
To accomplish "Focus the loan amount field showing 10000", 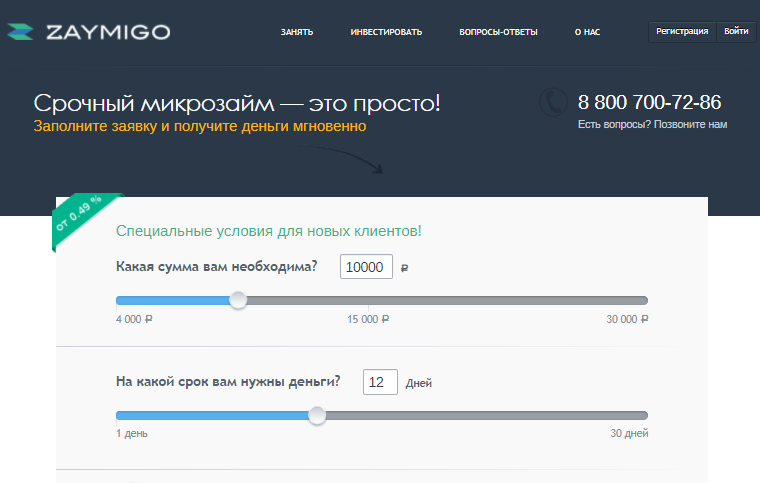I will pos(366,266).
